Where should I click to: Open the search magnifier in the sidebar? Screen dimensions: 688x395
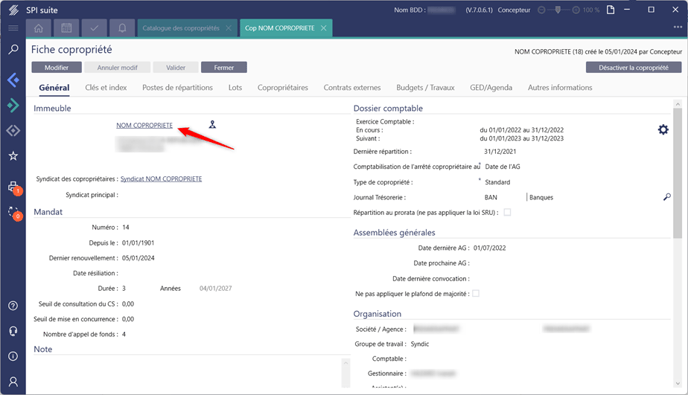coord(13,49)
